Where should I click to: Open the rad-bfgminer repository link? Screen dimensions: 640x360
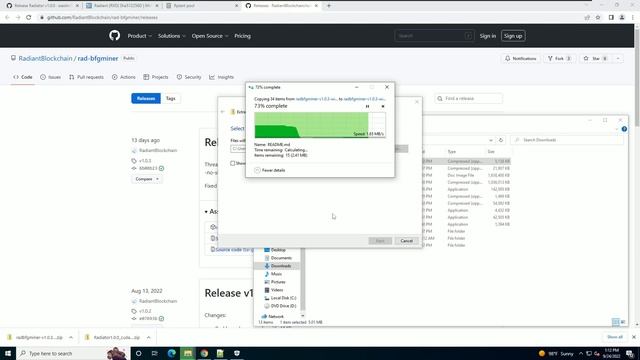[x=98, y=58]
